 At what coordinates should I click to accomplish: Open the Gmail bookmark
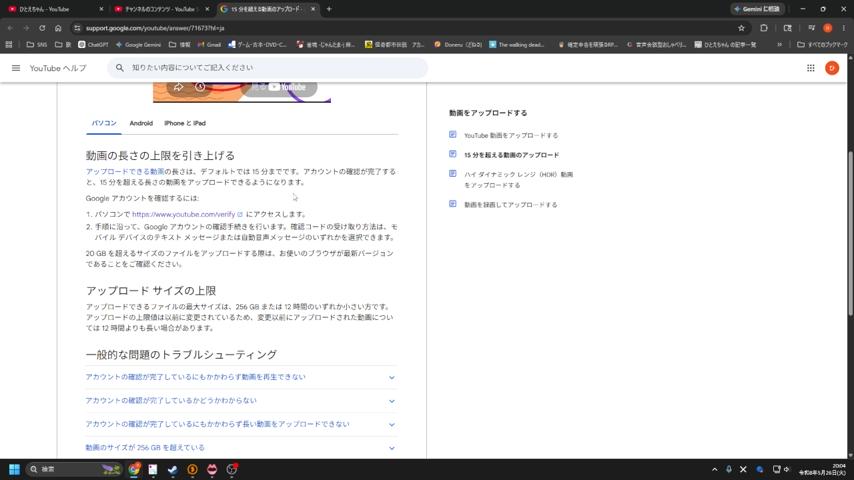pos(209,45)
